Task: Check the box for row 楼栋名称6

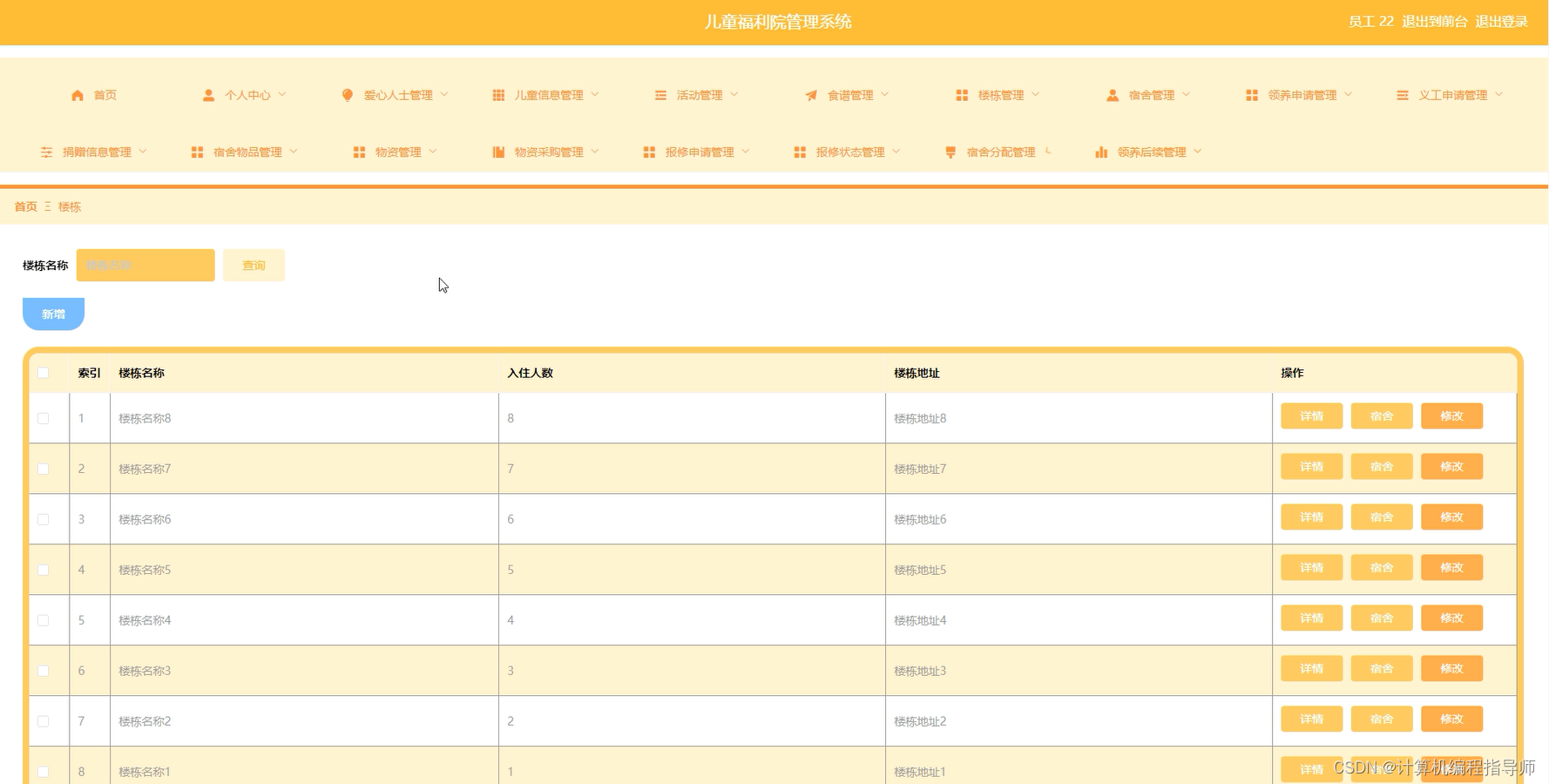Action: pyautogui.click(x=43, y=519)
